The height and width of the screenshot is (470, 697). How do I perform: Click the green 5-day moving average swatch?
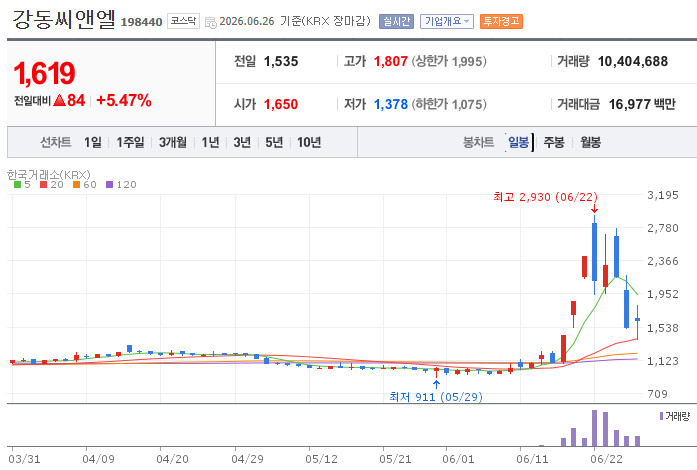click(x=17, y=185)
